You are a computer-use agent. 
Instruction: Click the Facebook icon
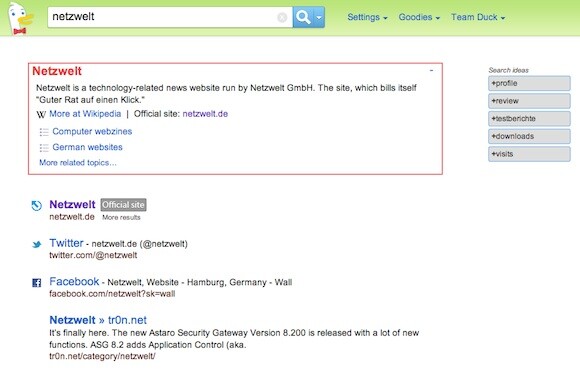[x=37, y=283]
